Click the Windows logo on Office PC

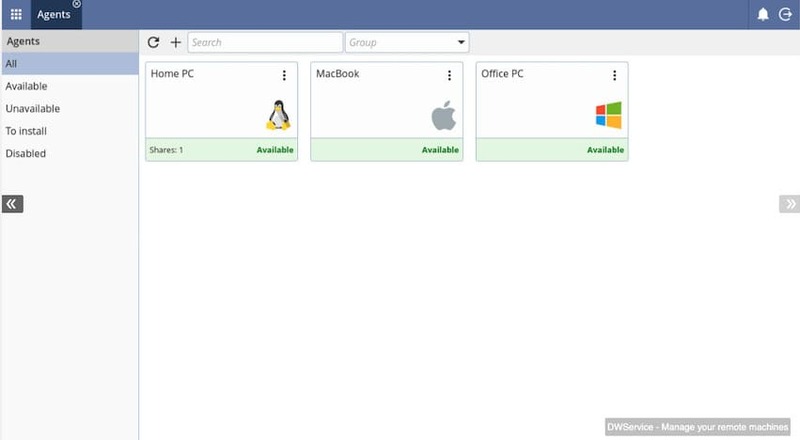point(609,115)
